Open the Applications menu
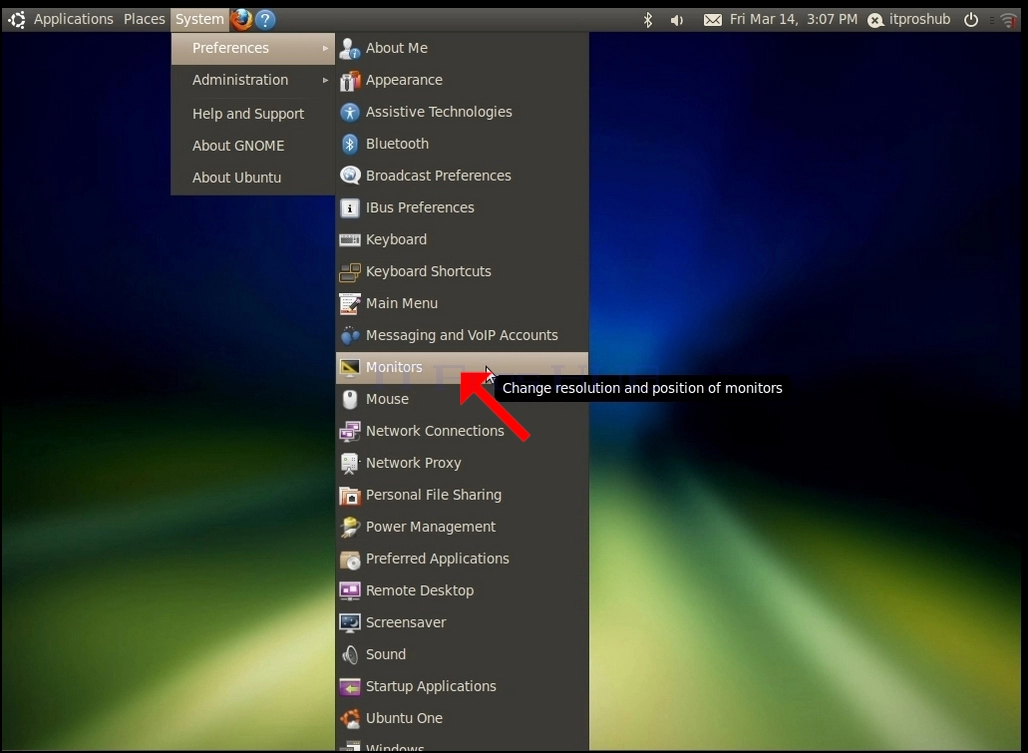The height and width of the screenshot is (753, 1028). pyautogui.click(x=73, y=19)
